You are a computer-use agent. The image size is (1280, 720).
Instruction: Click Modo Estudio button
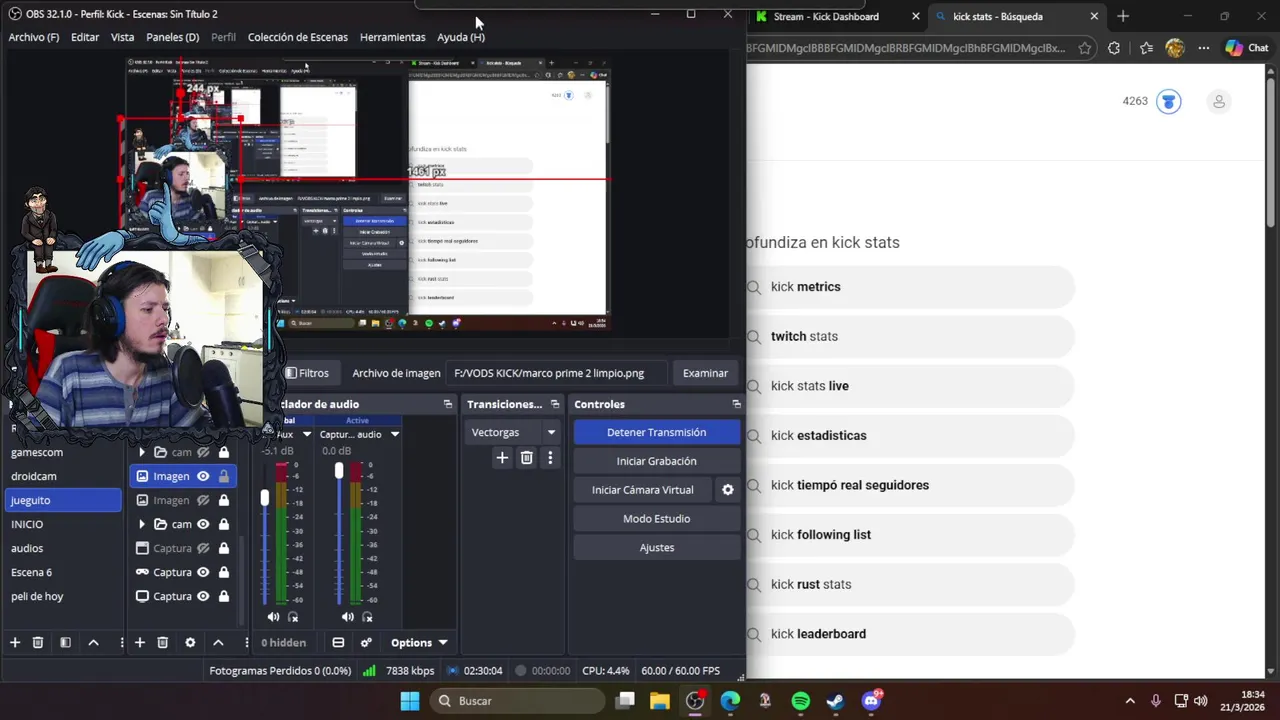pyautogui.click(x=657, y=518)
